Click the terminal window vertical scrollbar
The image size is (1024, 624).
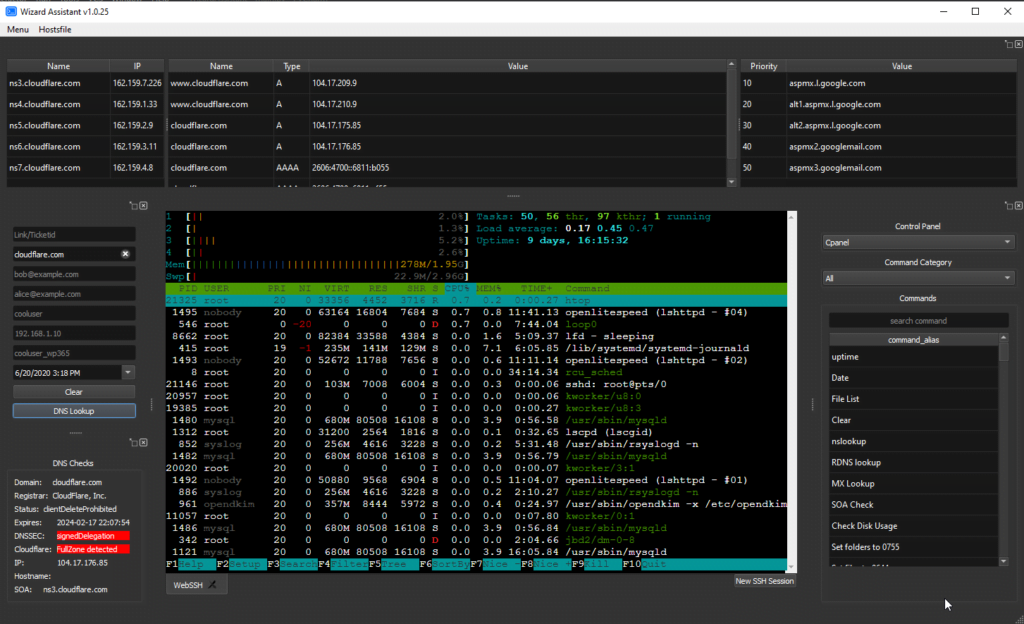point(792,392)
